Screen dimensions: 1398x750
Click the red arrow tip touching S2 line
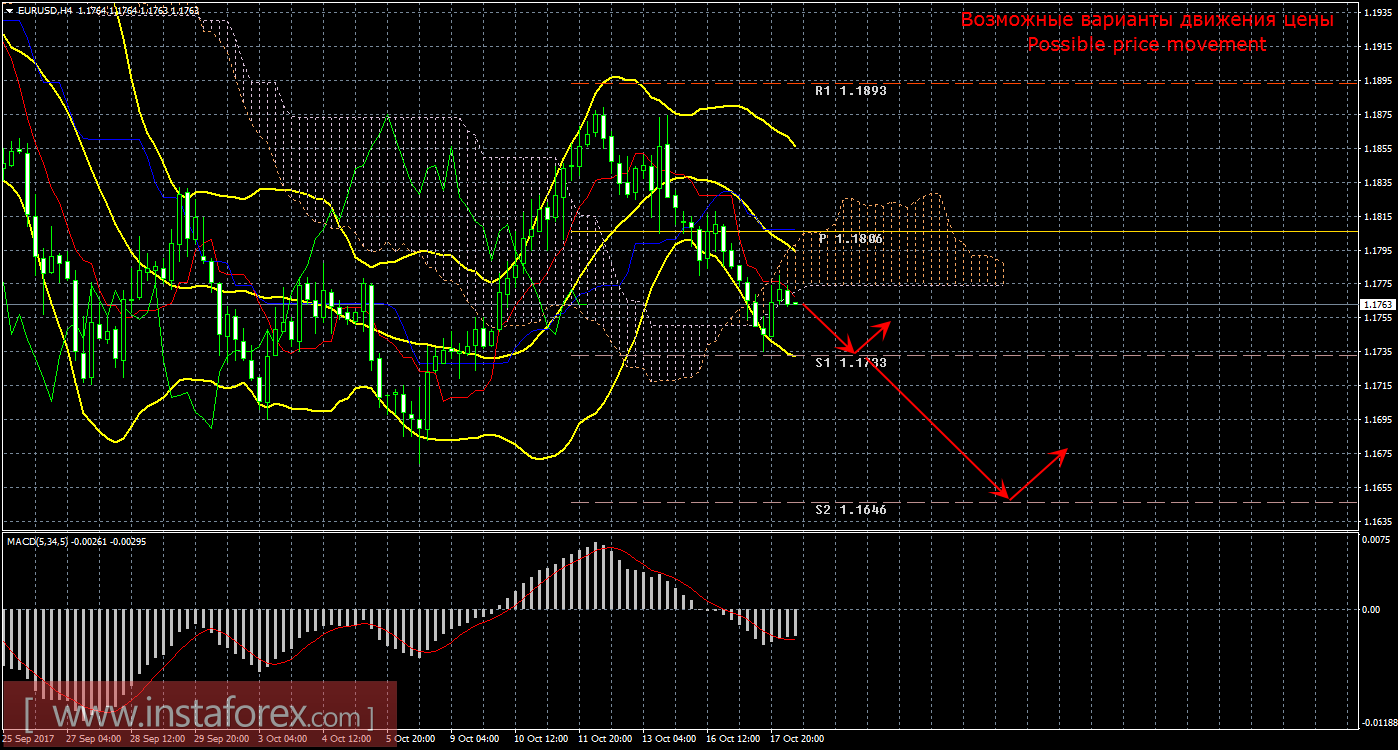tap(1004, 497)
